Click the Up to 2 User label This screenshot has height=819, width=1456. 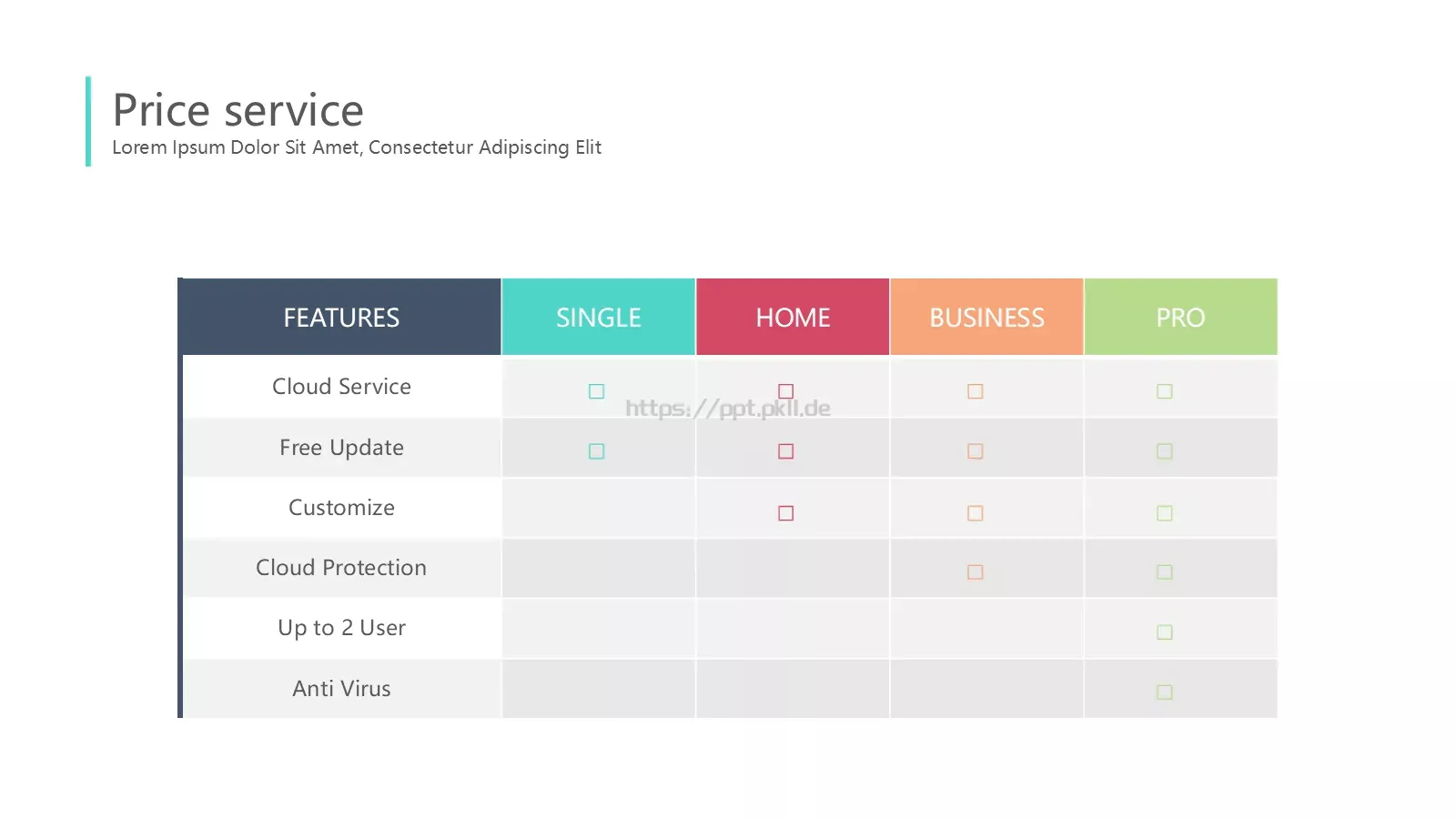[x=341, y=628]
